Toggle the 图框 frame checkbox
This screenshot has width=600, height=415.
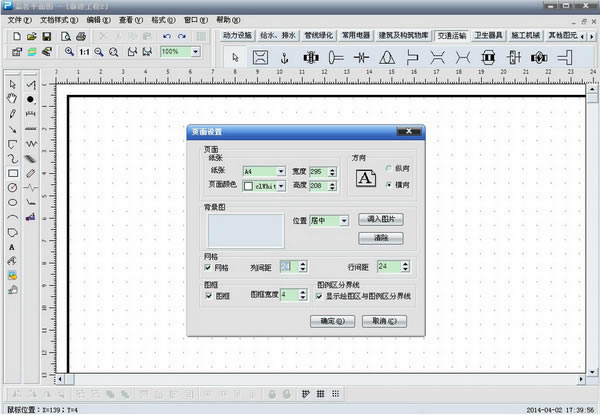[208, 295]
